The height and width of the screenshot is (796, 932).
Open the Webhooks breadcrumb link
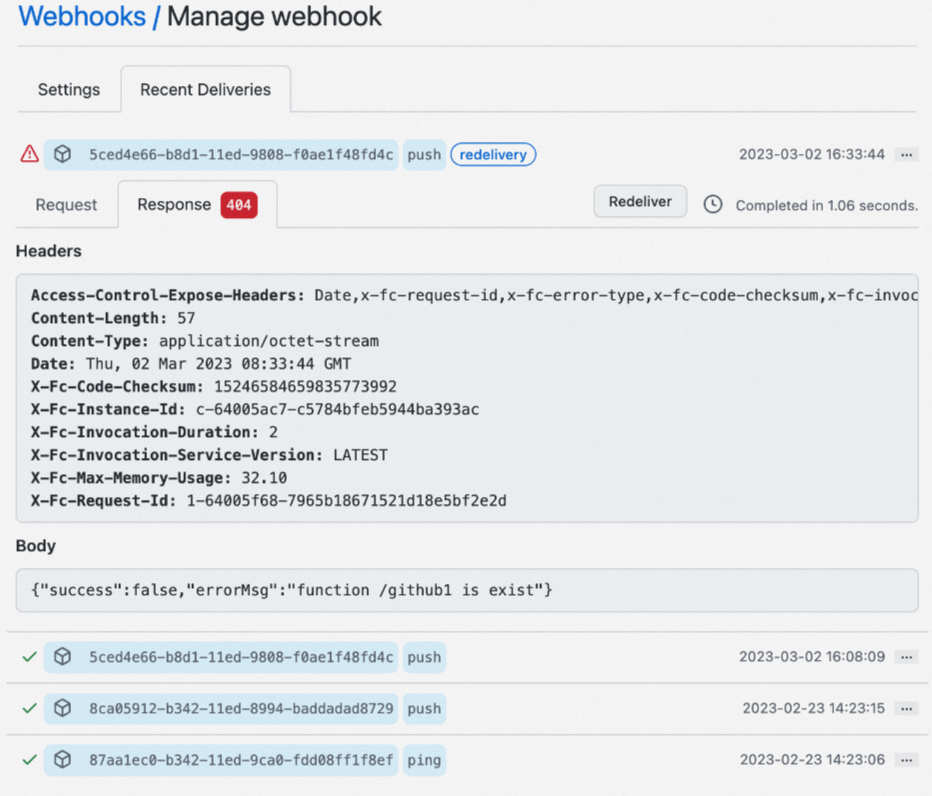tap(81, 16)
